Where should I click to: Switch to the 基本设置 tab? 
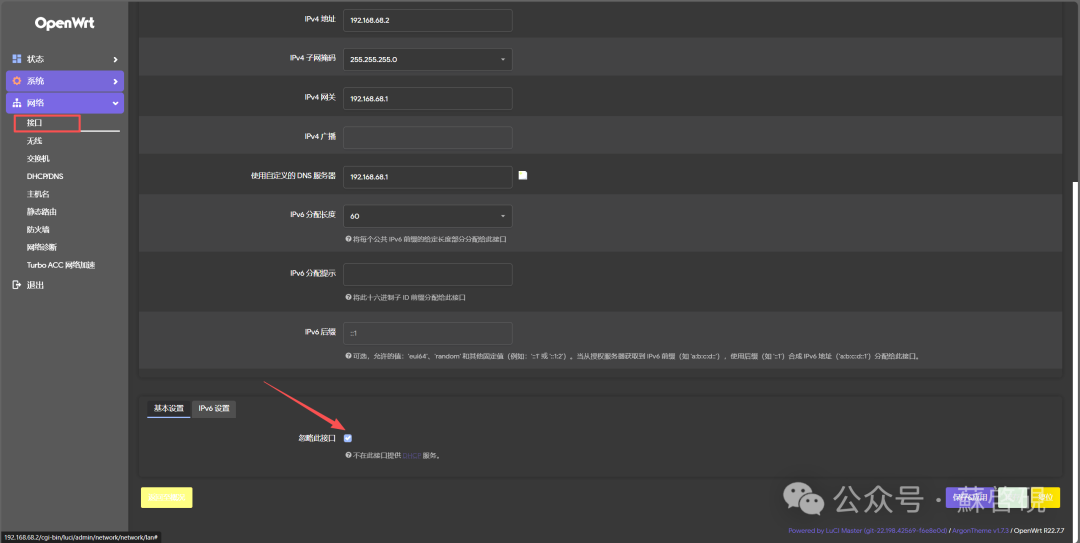pos(169,409)
